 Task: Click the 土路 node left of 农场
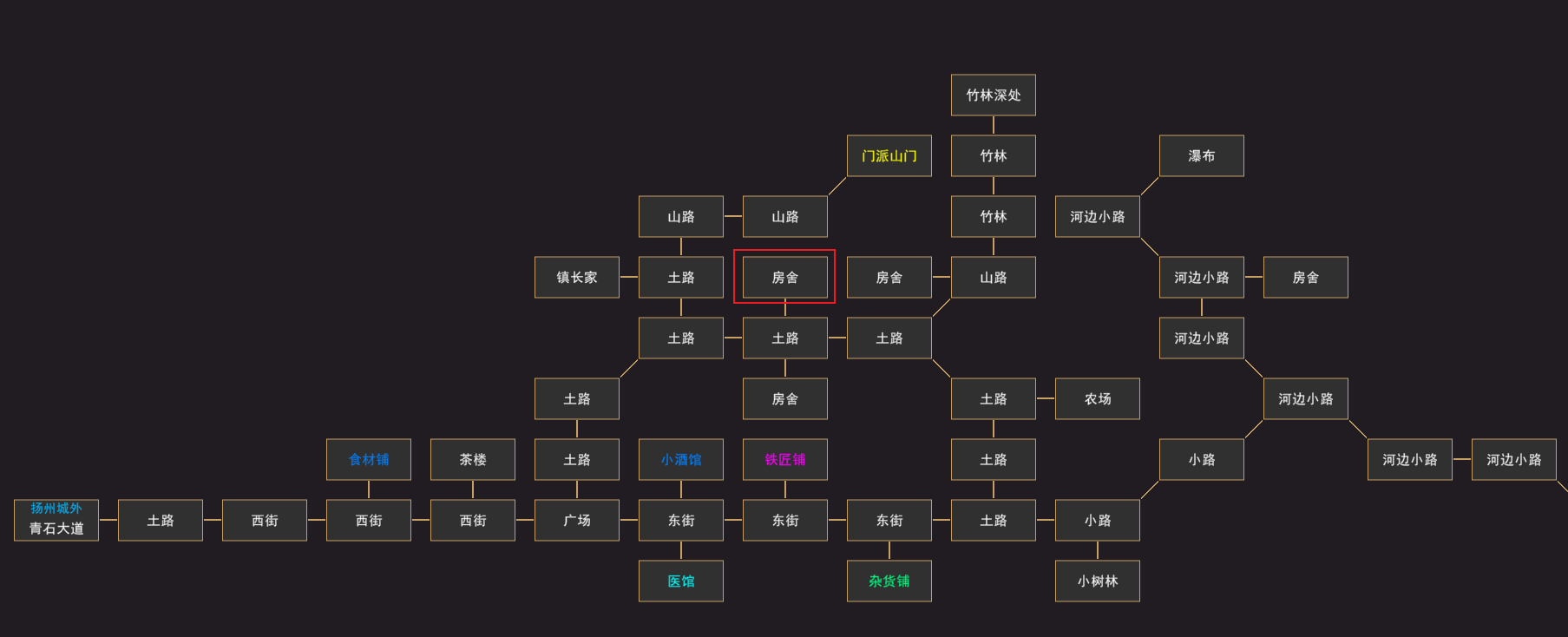click(x=993, y=398)
